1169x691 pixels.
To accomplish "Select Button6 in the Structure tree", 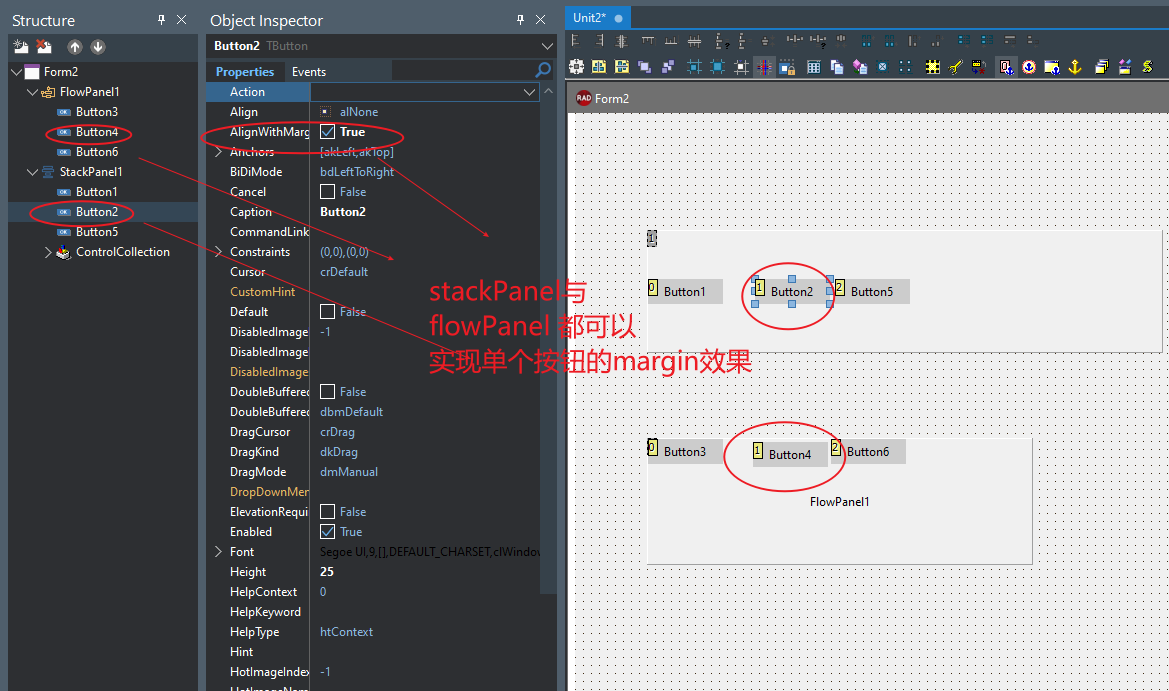I will [97, 152].
